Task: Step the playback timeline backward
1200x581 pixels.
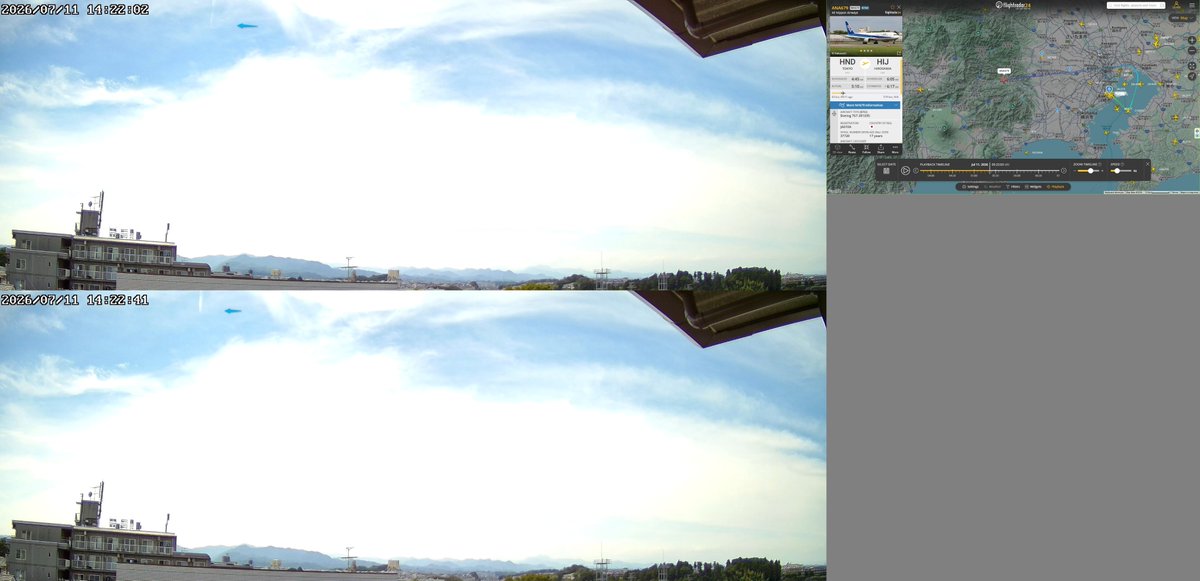Action: [x=915, y=171]
